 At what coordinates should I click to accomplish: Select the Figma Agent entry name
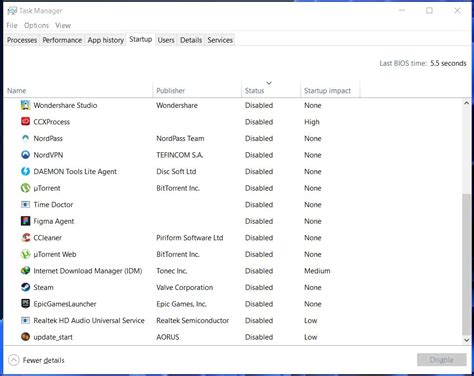point(54,221)
